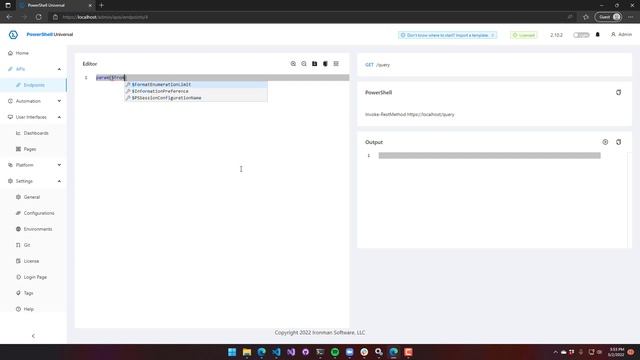Viewport: 640px width, 360px height.
Task: Click into editor line 1 code
Action: pyautogui.click(x=222, y=78)
